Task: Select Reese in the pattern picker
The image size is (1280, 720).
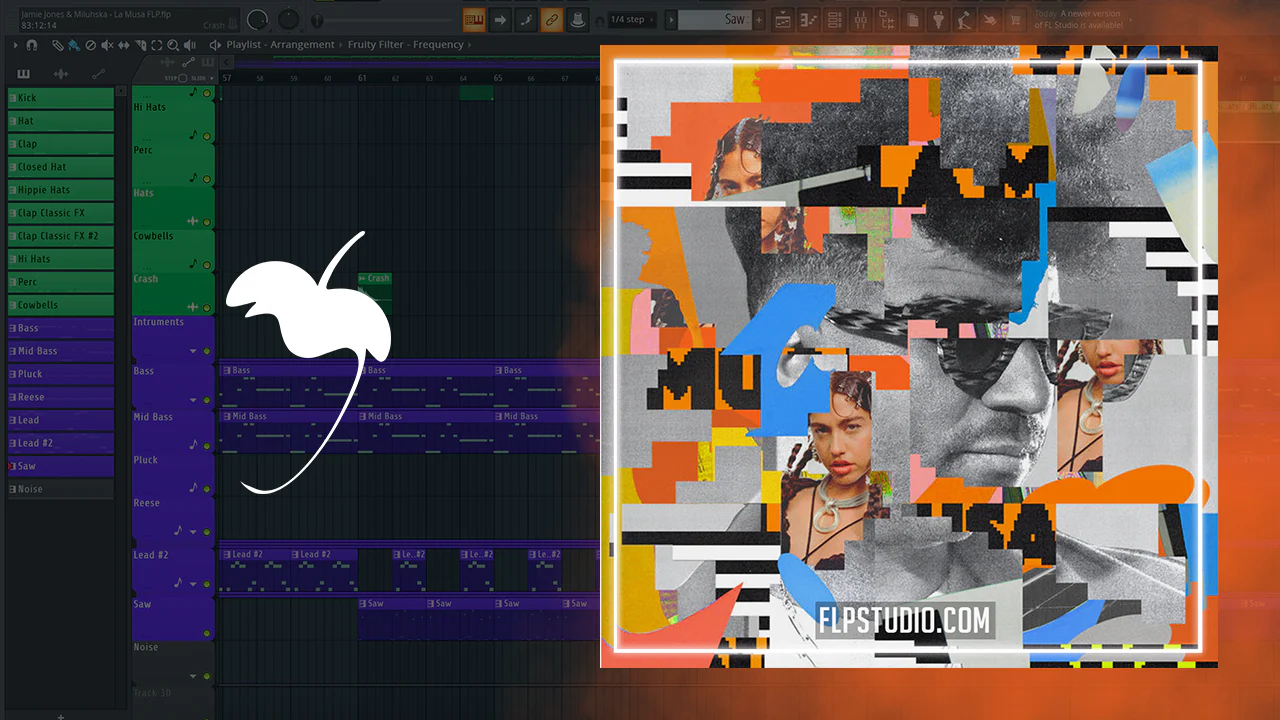Action: 61,397
